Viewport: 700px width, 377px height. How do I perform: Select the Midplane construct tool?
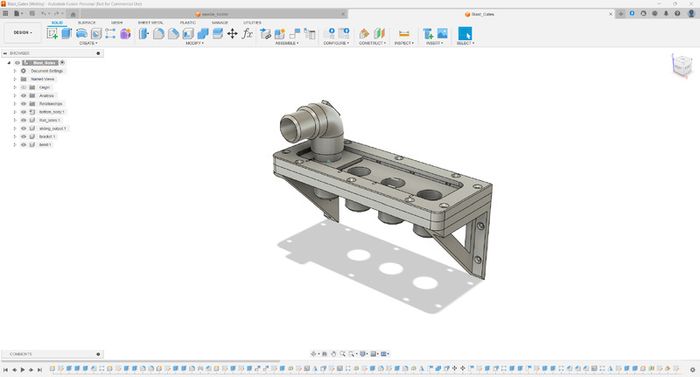[379, 34]
